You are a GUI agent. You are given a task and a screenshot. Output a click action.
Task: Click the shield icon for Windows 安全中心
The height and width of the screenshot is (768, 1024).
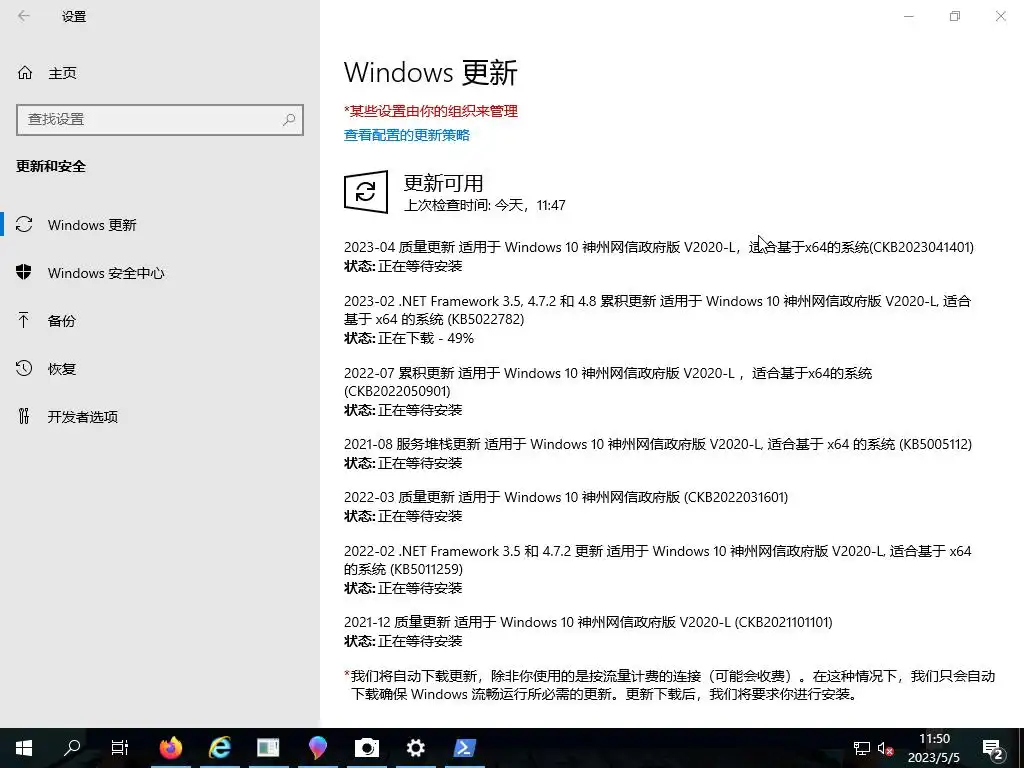pos(24,272)
